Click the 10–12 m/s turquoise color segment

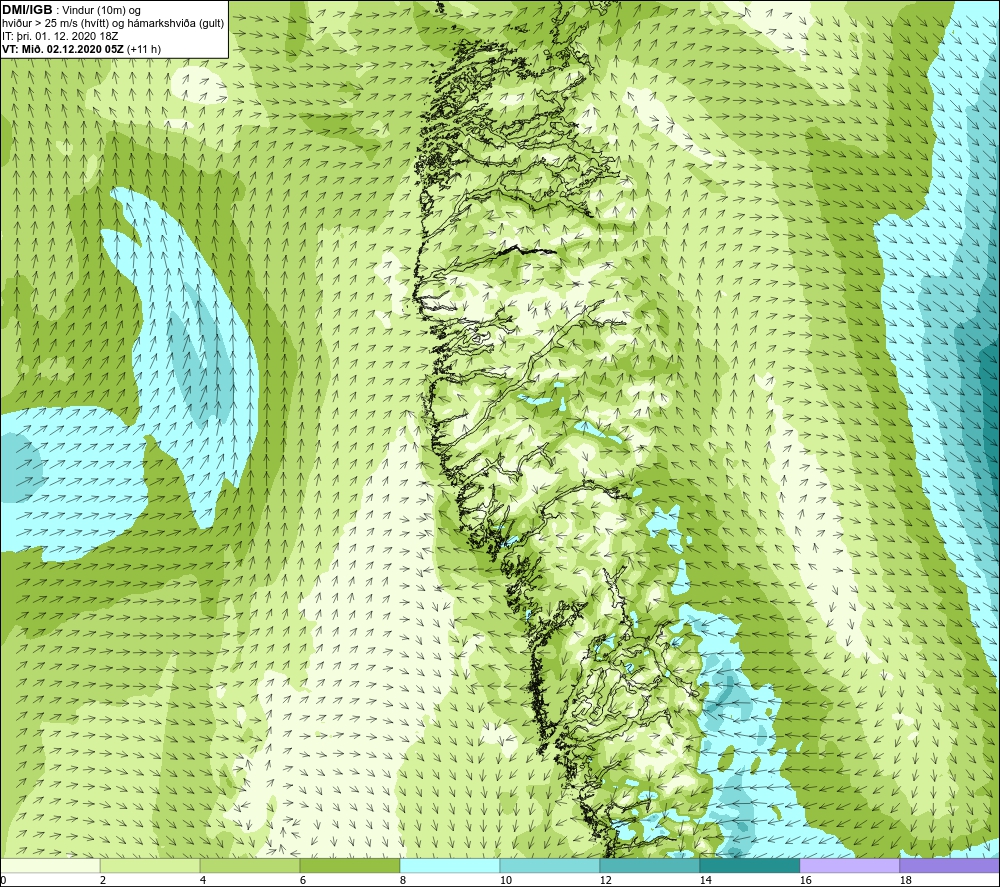pos(550,865)
